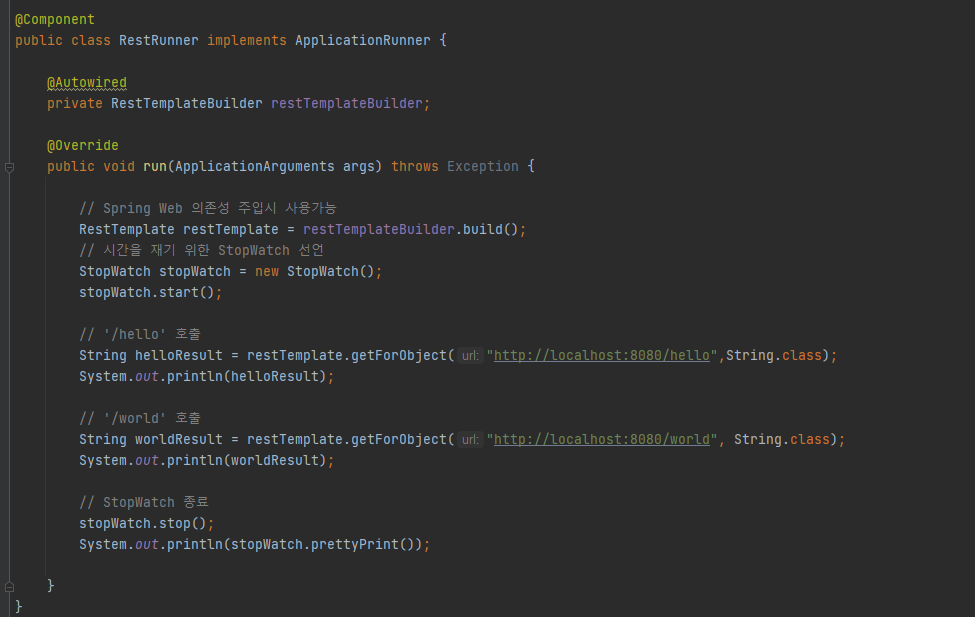Click the build() method call
The image size is (975, 617).
491,230
